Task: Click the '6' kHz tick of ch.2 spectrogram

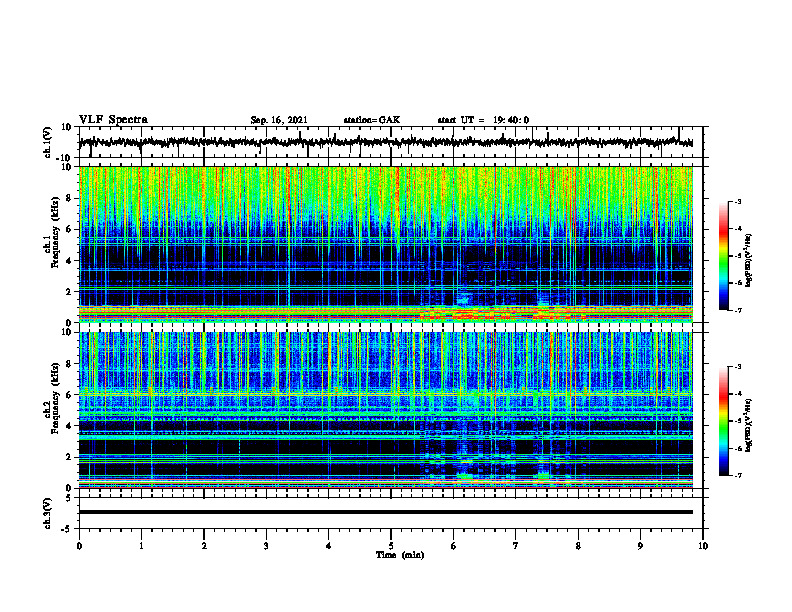Action: pos(69,395)
